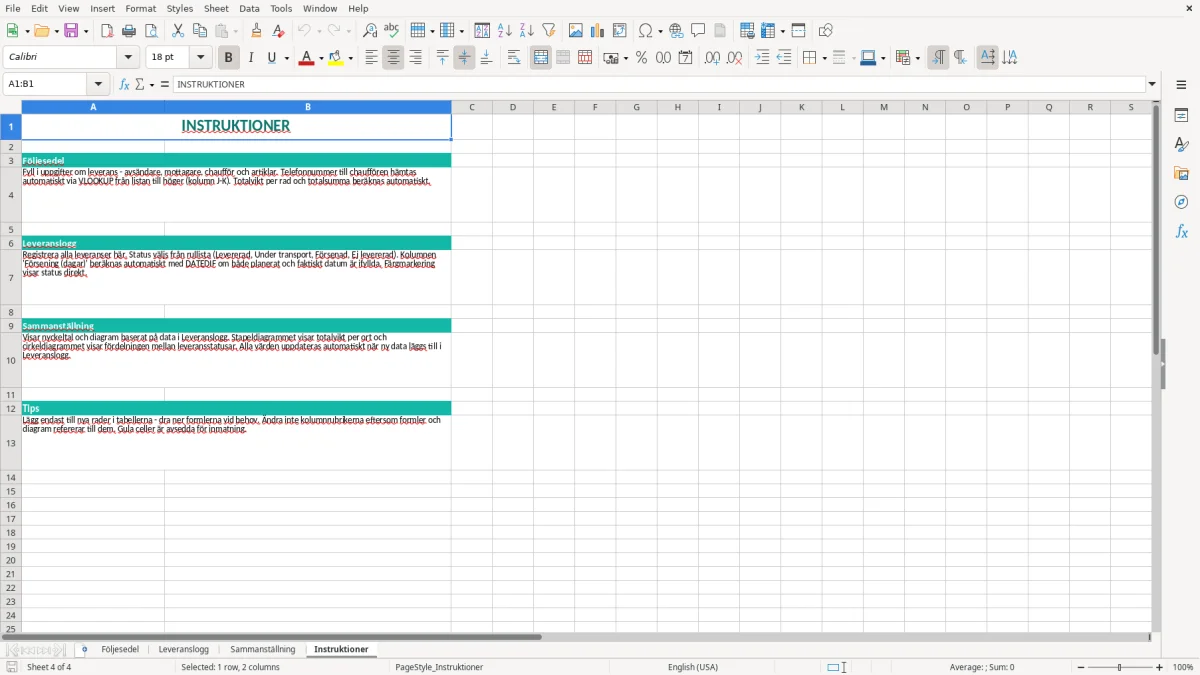
Task: Open the Font Color dropdown arrow
Action: tap(321, 58)
